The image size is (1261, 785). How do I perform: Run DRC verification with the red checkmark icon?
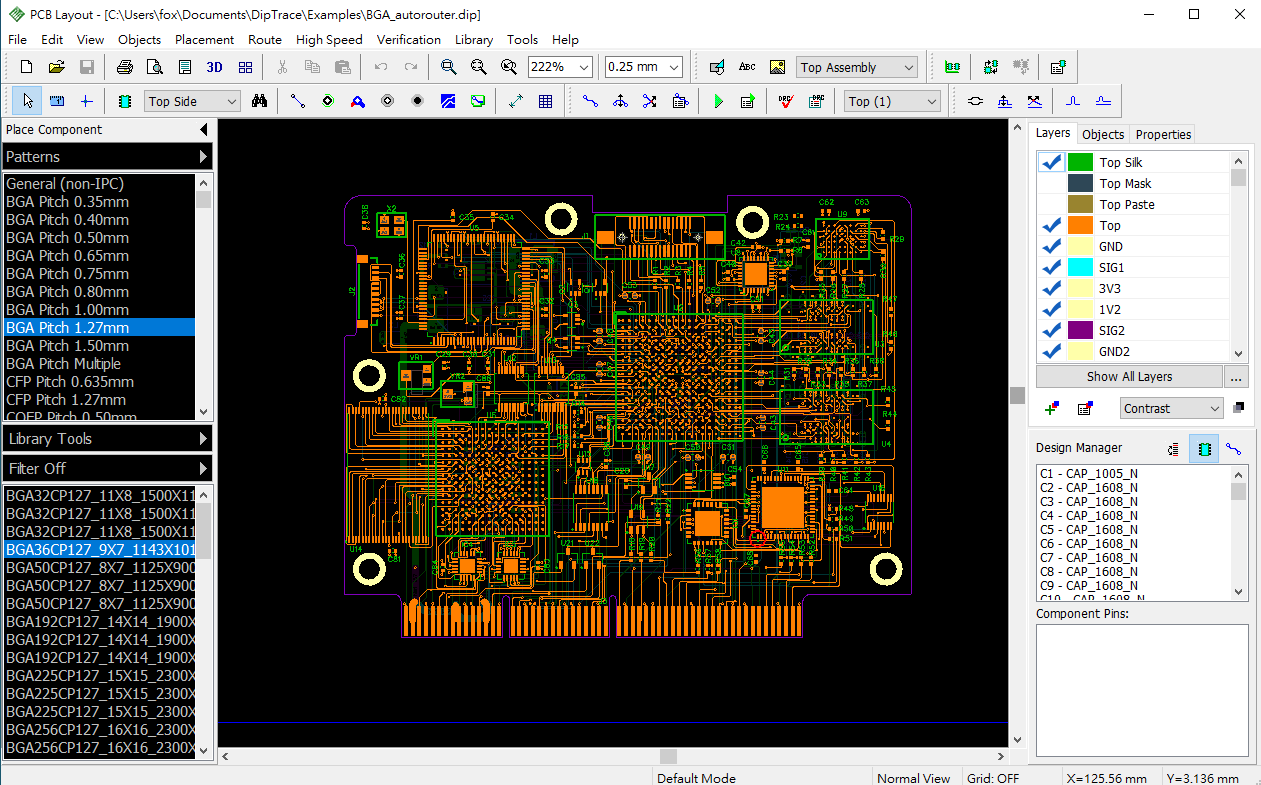coord(784,100)
